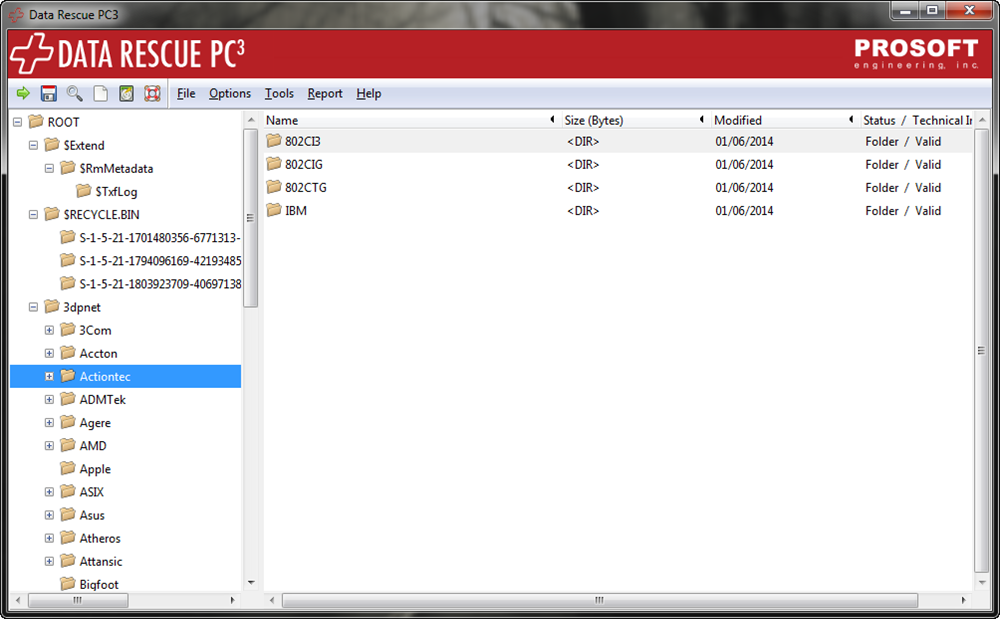Select the $RECYCLE.BIN folder in tree

click(92, 215)
